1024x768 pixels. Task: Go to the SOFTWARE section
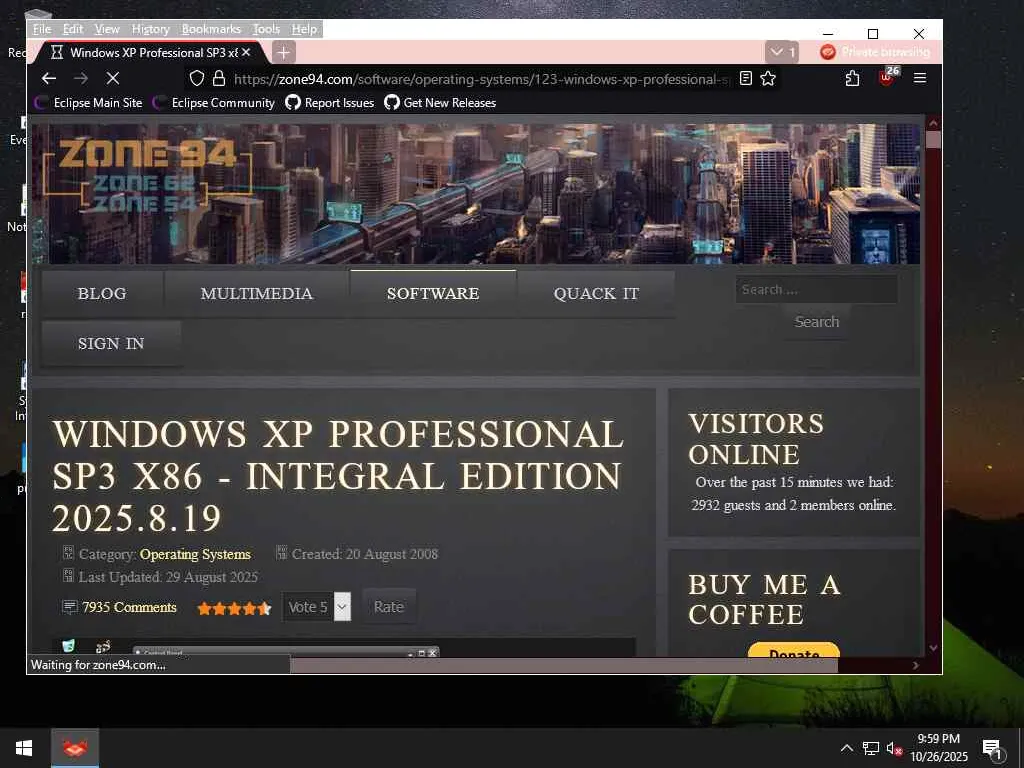(433, 294)
